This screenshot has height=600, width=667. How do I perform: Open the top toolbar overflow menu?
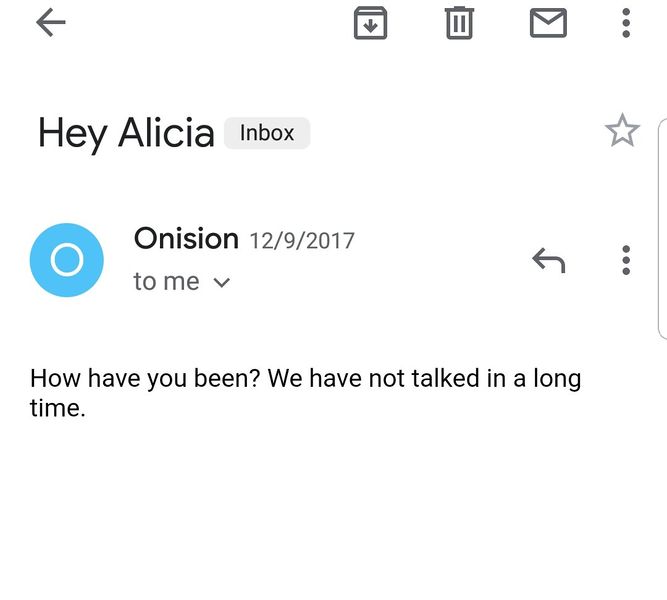point(626,23)
